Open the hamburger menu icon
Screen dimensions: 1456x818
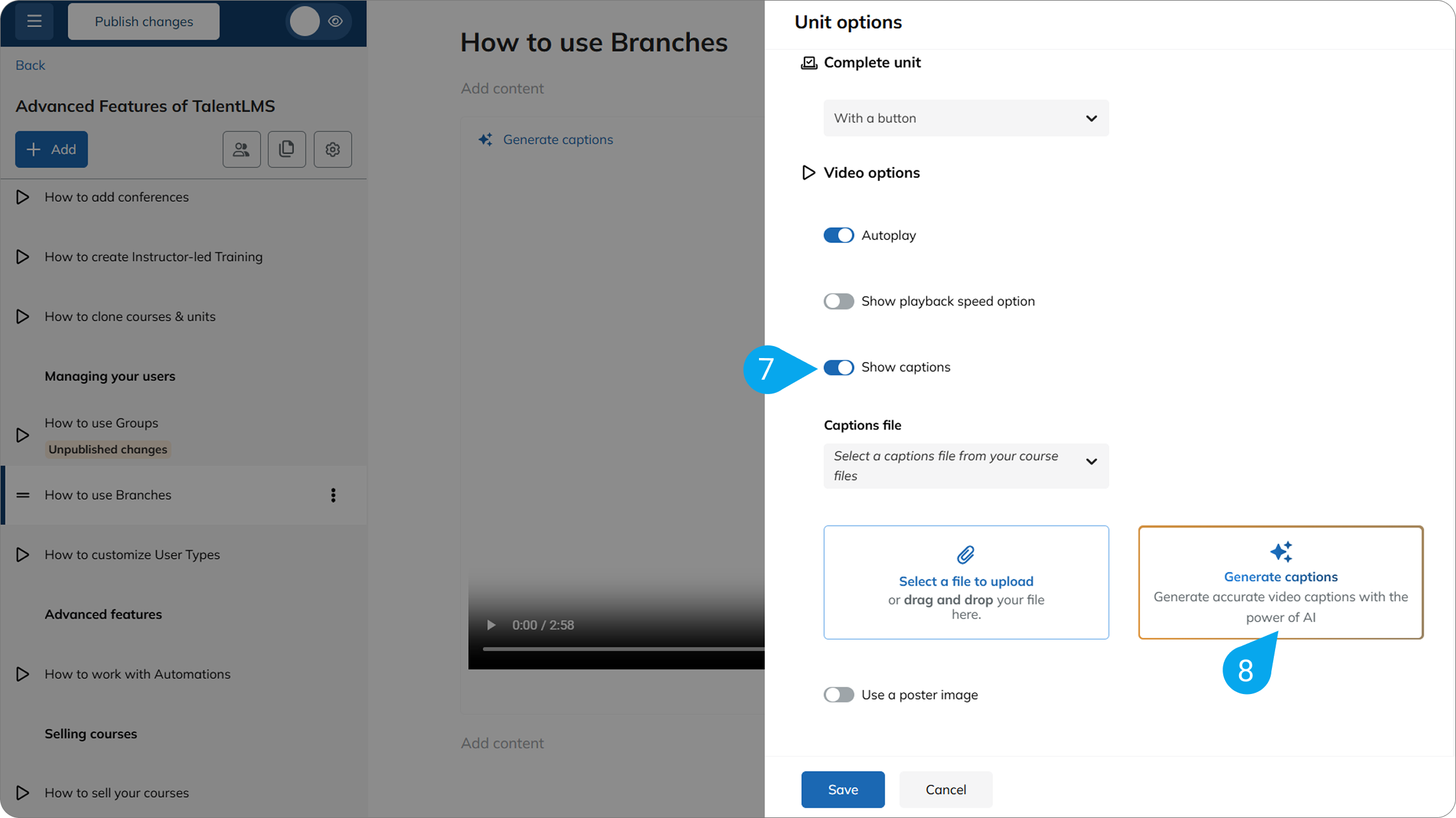coord(34,22)
